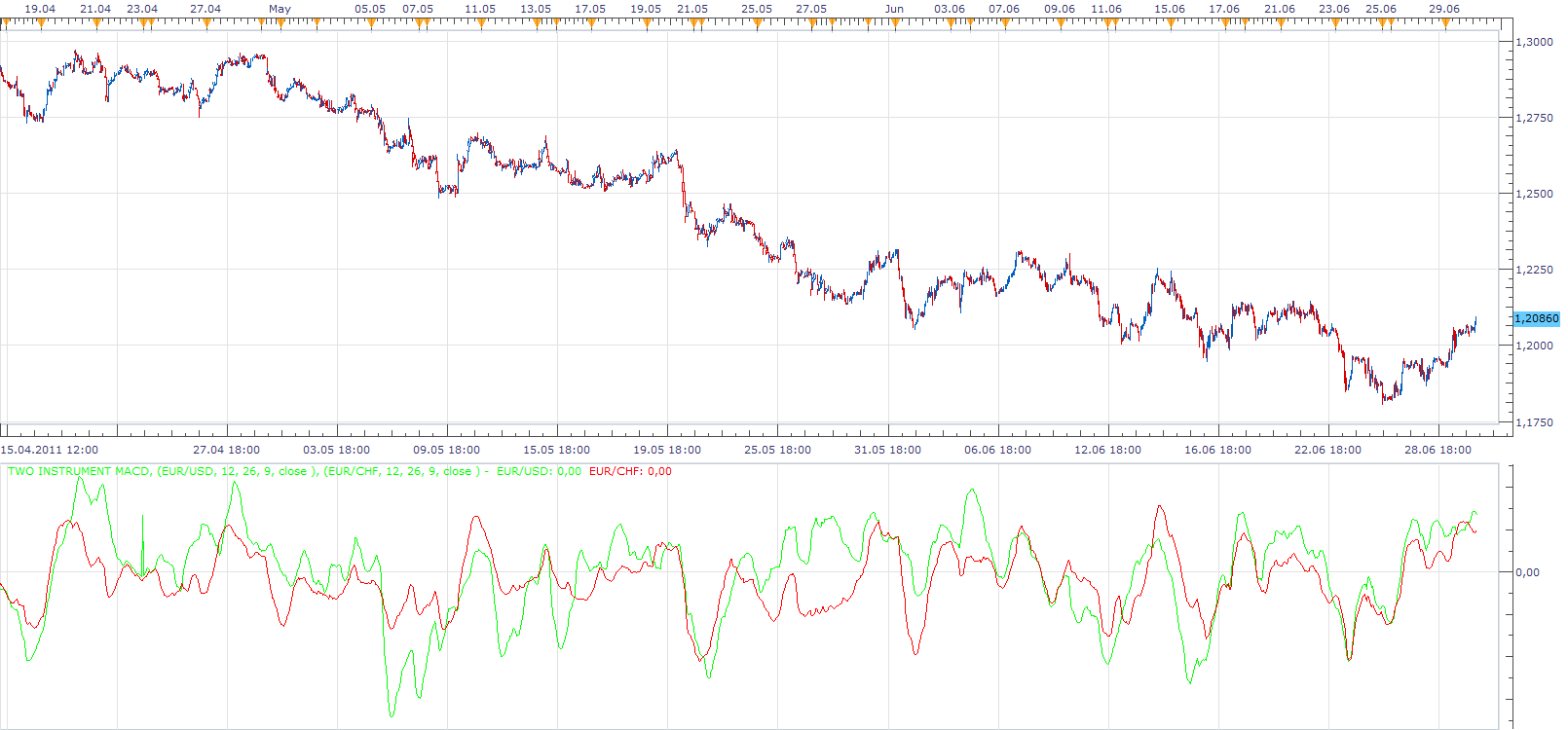Click the orange marker under 17.05
1568x730 pixels.
(590, 23)
